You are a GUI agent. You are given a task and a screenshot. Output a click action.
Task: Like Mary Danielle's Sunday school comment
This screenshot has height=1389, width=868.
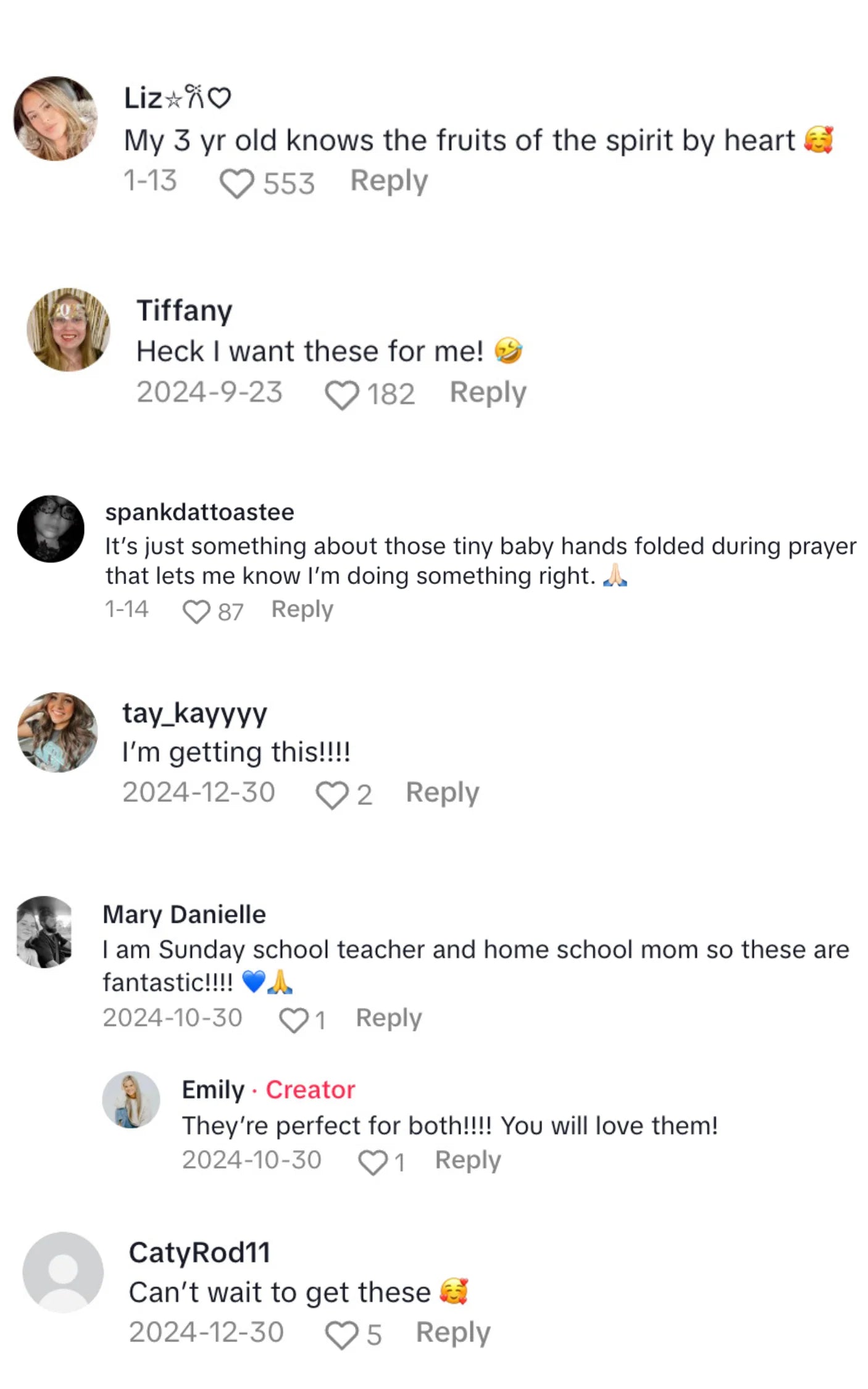point(293,1020)
